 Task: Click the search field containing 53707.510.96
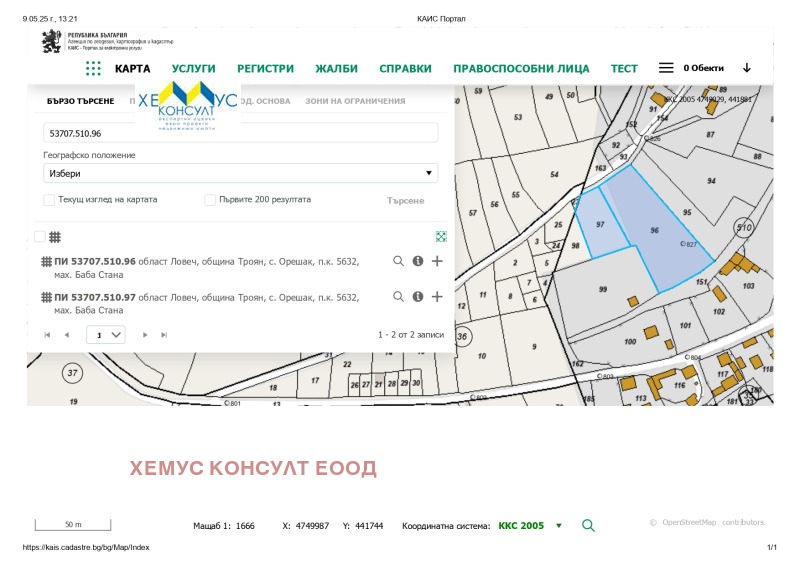coord(240,133)
